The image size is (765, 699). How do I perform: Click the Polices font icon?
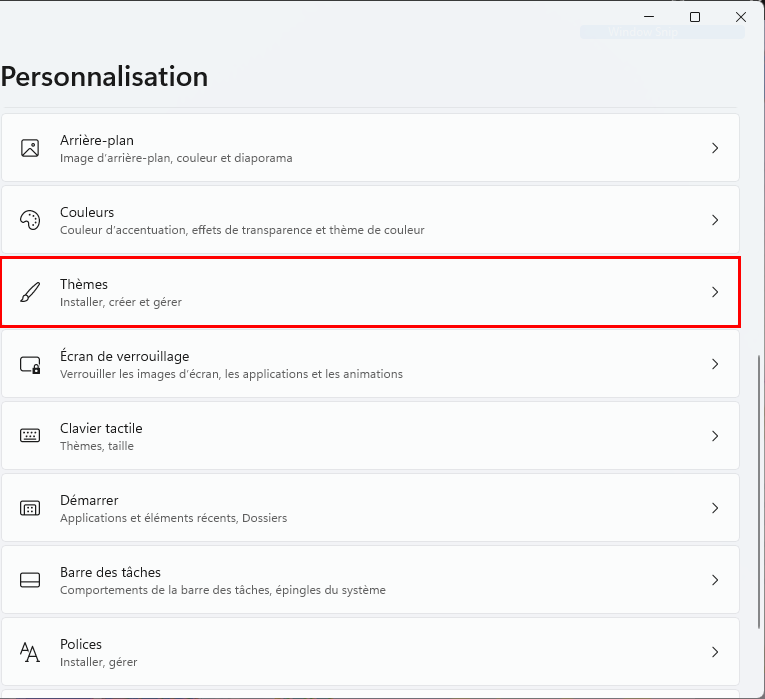[30, 652]
